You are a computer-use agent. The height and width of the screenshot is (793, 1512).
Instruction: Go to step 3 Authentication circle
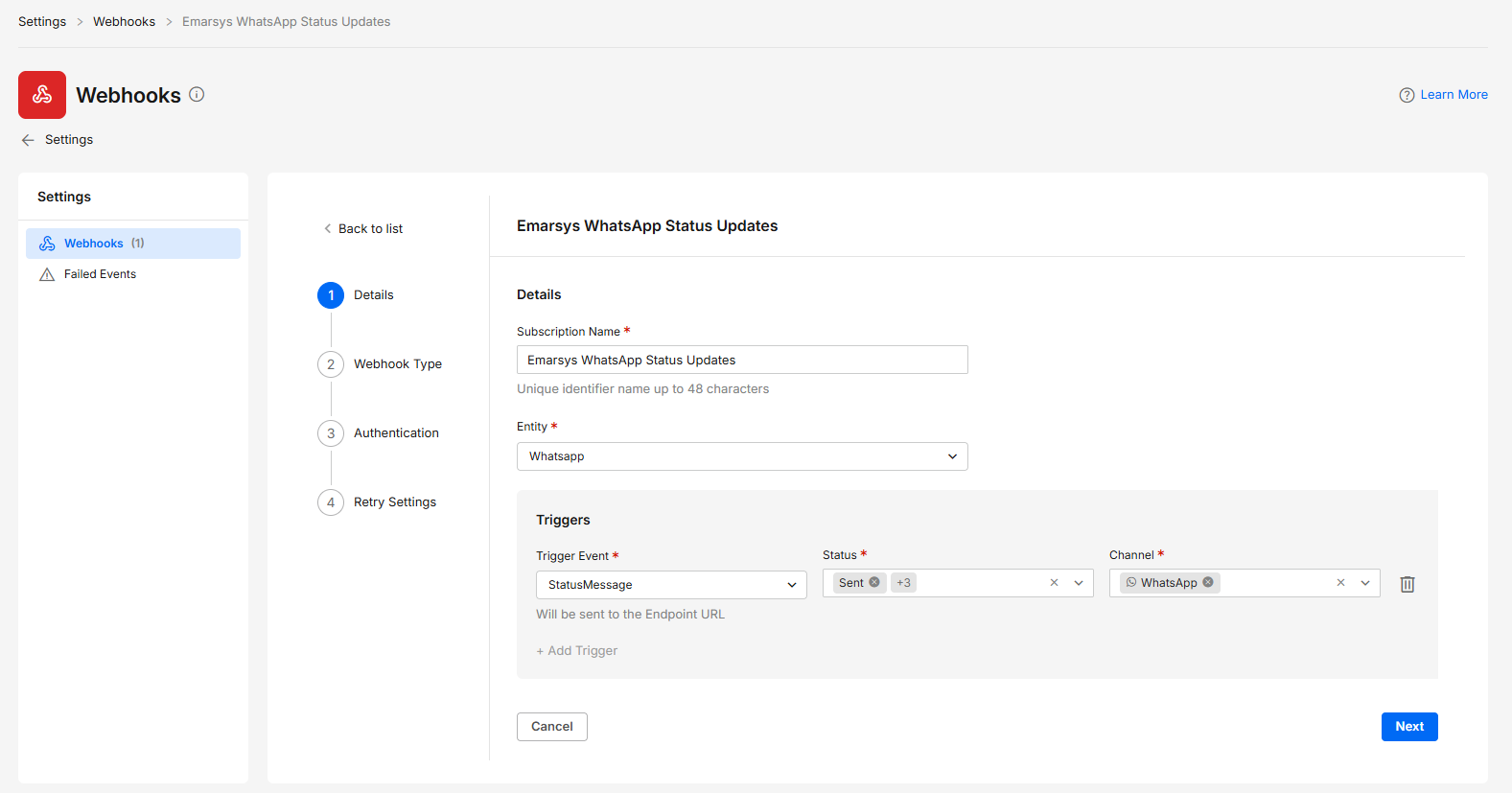tap(331, 433)
